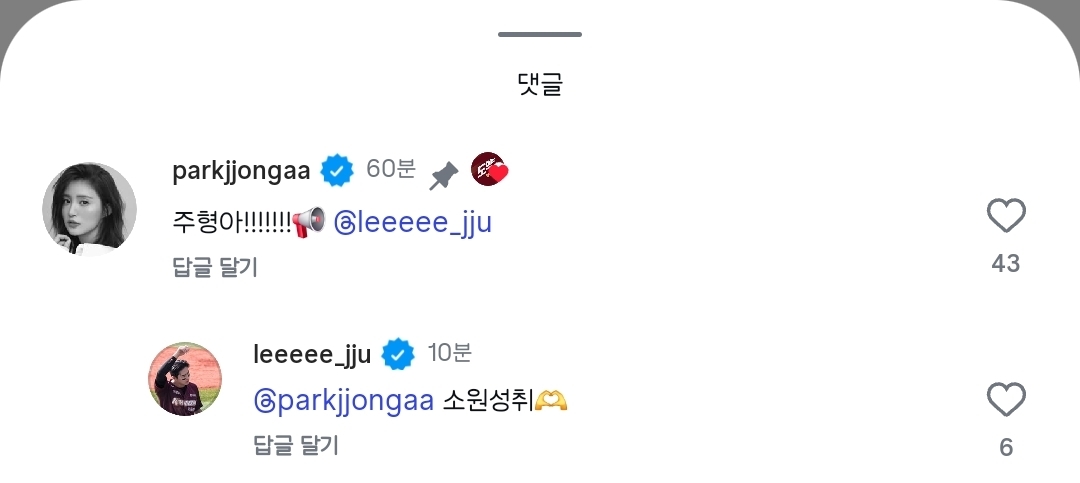The image size is (1080, 483).
Task: View the 6 likes count on the reply
Action: coord(1006,447)
